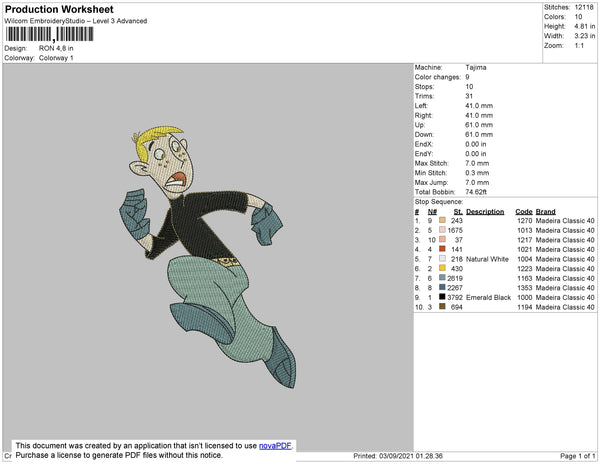Click the barcode under Production Worksheet
Image resolution: width=600 pixels, height=464 pixels.
(49, 34)
